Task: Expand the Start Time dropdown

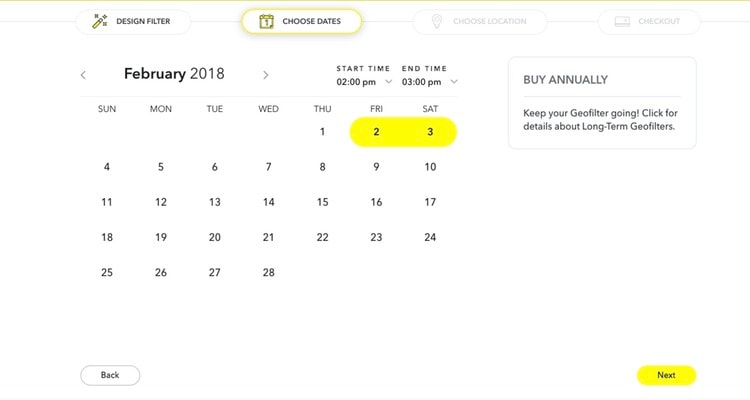Action: click(x=389, y=82)
